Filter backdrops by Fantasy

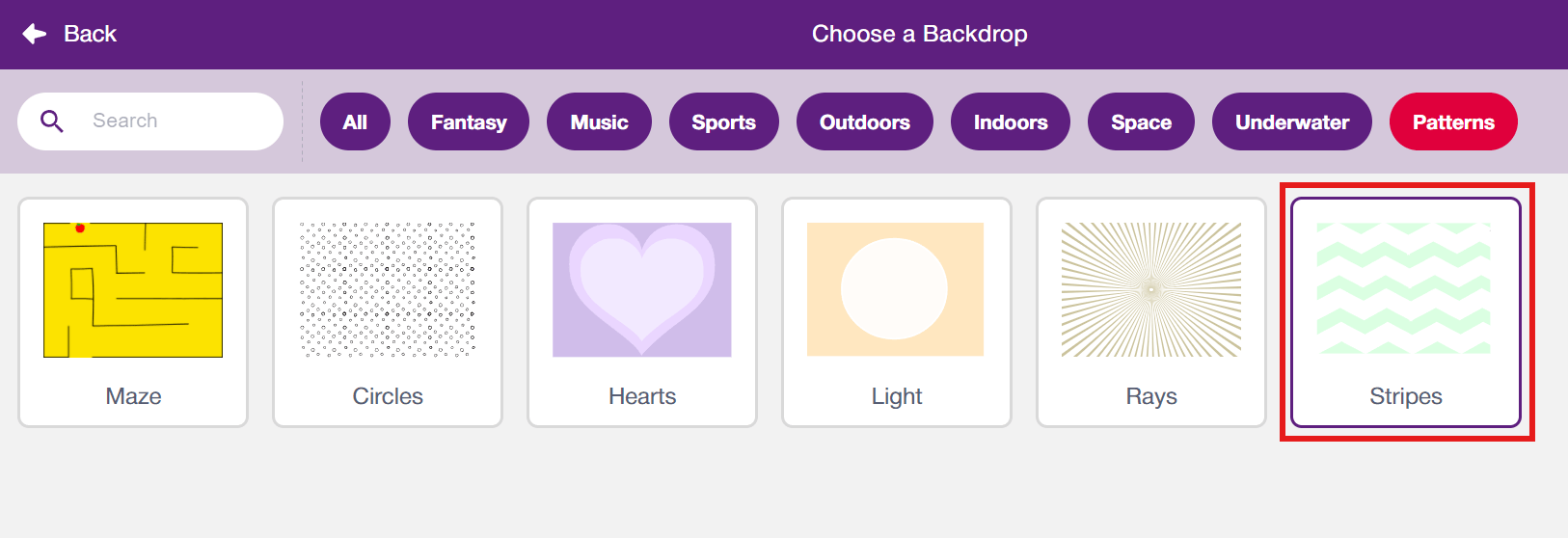pos(469,122)
